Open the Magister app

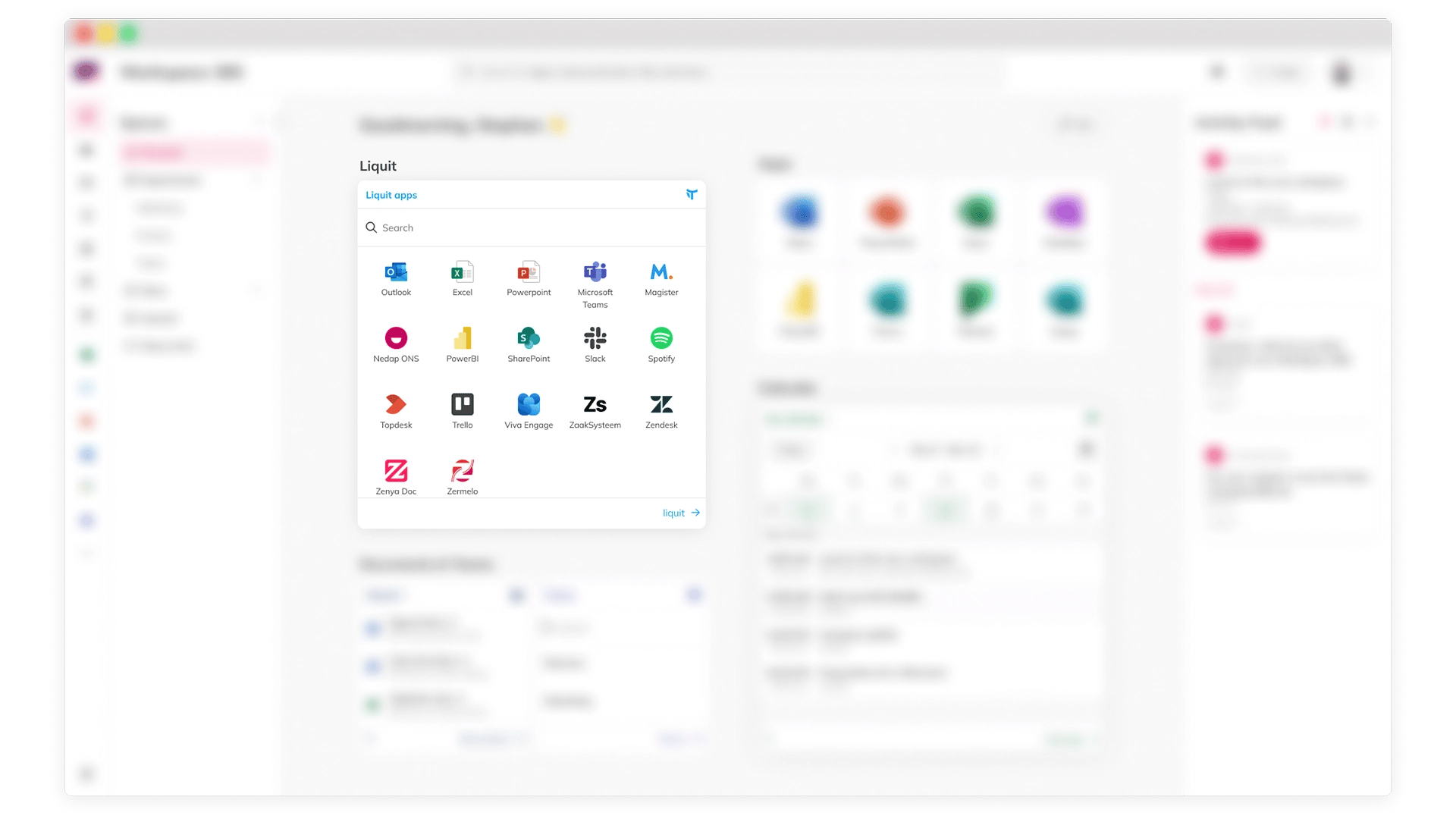[x=661, y=277]
